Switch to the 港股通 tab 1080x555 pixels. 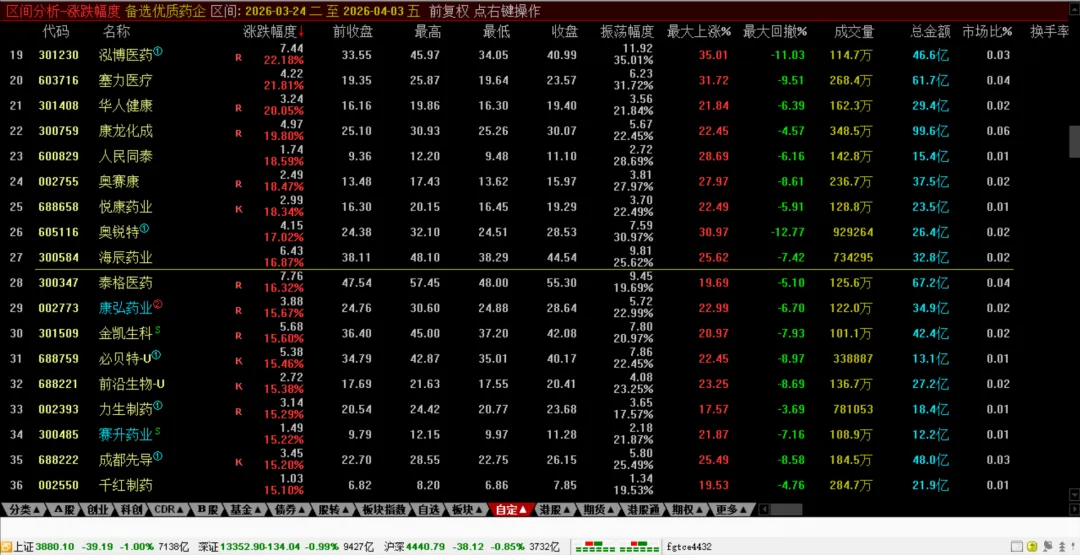[643, 510]
